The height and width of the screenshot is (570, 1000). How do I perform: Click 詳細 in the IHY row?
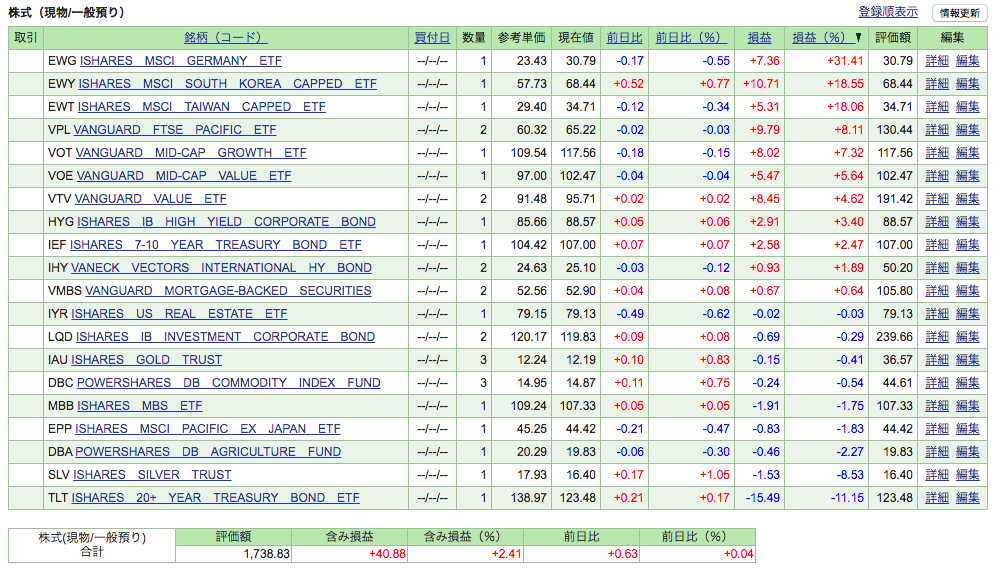(x=937, y=267)
